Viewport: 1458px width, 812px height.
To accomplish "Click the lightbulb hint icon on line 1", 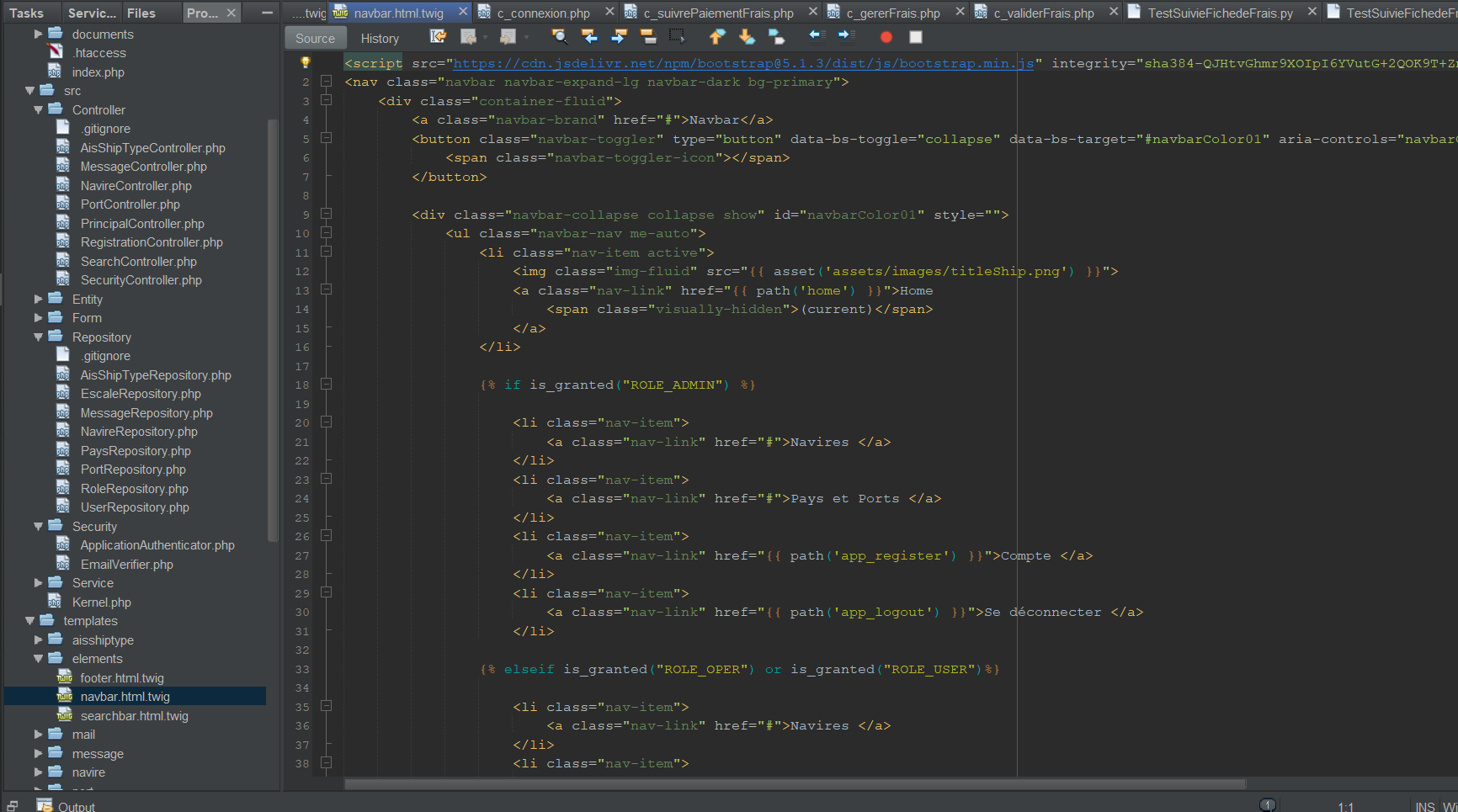I will 306,62.
